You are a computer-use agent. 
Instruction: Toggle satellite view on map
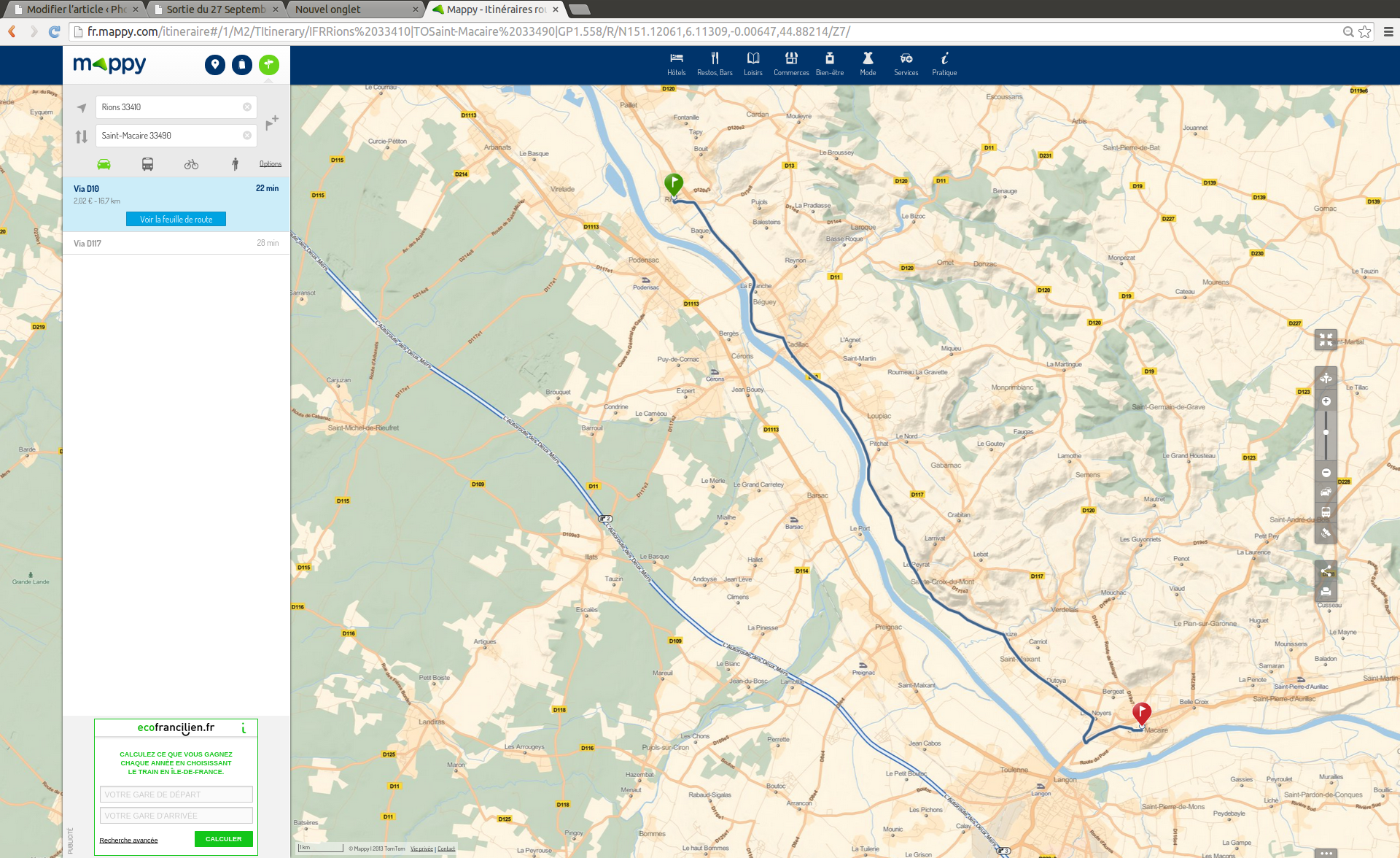pyautogui.click(x=1326, y=533)
